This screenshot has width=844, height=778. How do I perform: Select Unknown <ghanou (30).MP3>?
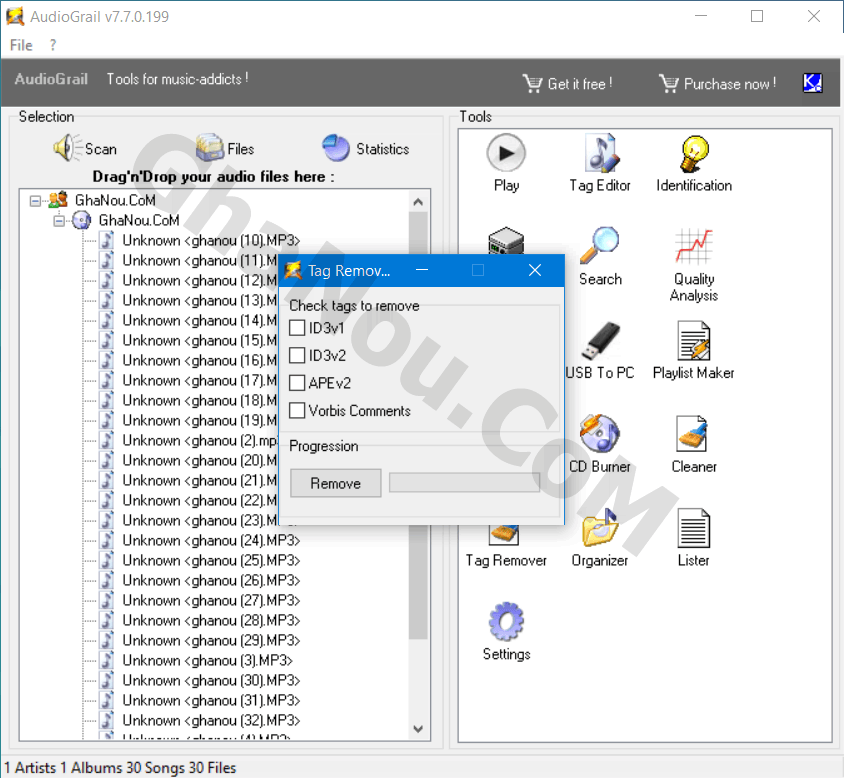pos(211,679)
